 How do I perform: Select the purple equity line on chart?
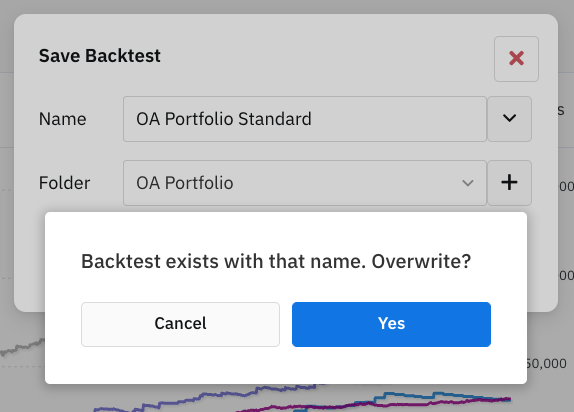[x=205, y=397]
